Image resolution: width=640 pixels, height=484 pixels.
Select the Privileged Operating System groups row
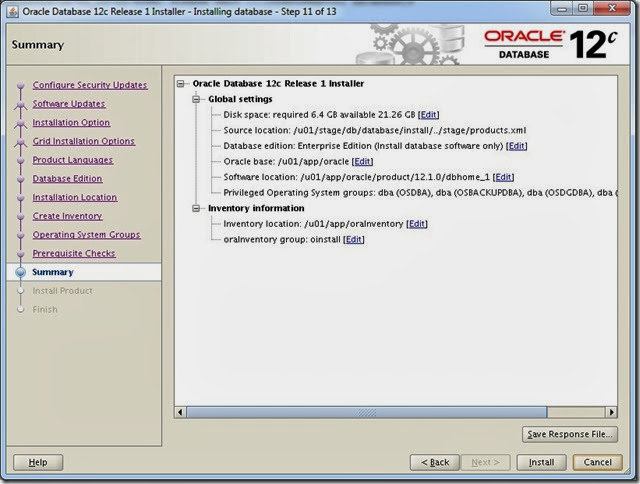pos(420,193)
